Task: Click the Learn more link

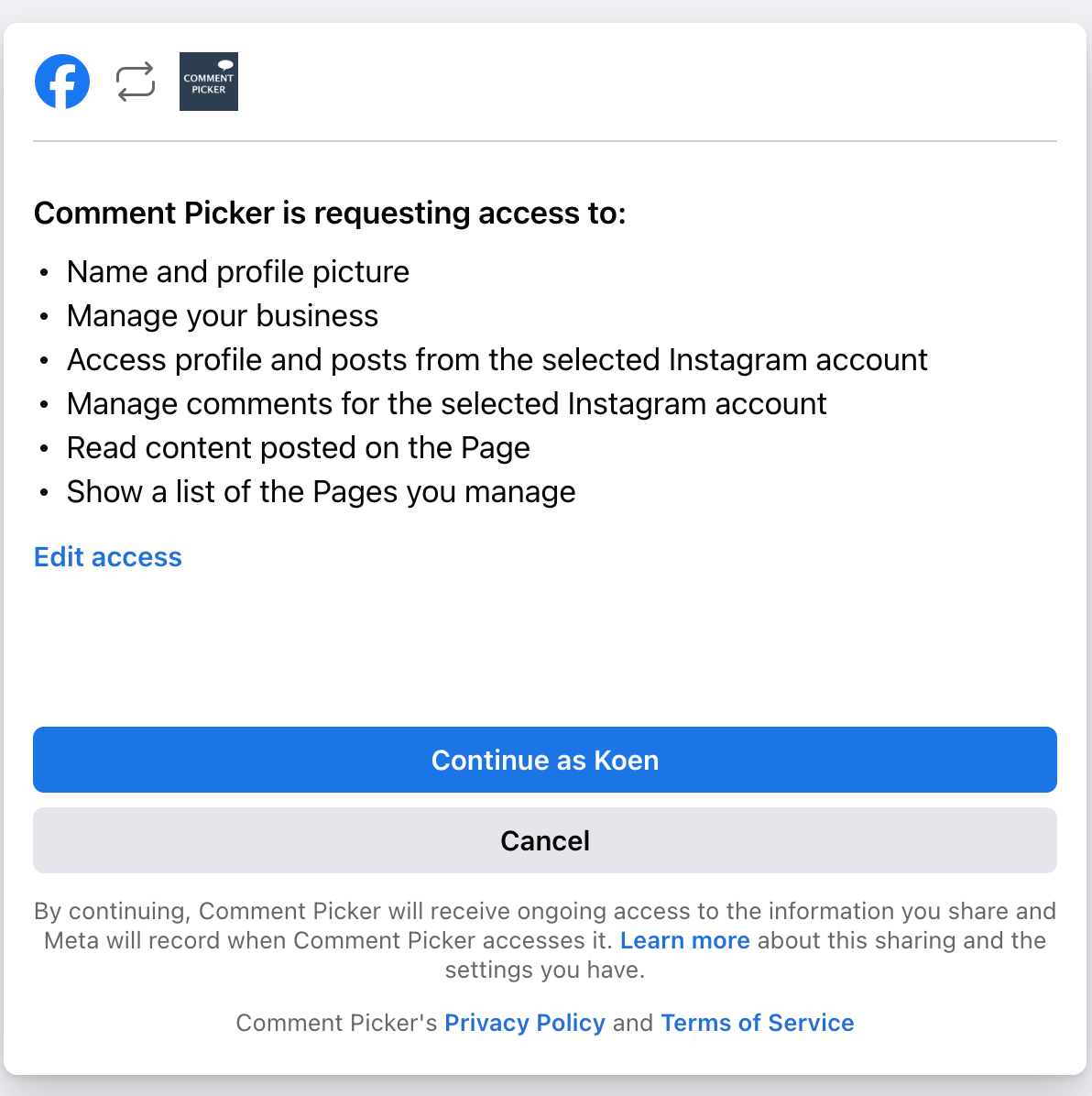Action: (x=684, y=940)
